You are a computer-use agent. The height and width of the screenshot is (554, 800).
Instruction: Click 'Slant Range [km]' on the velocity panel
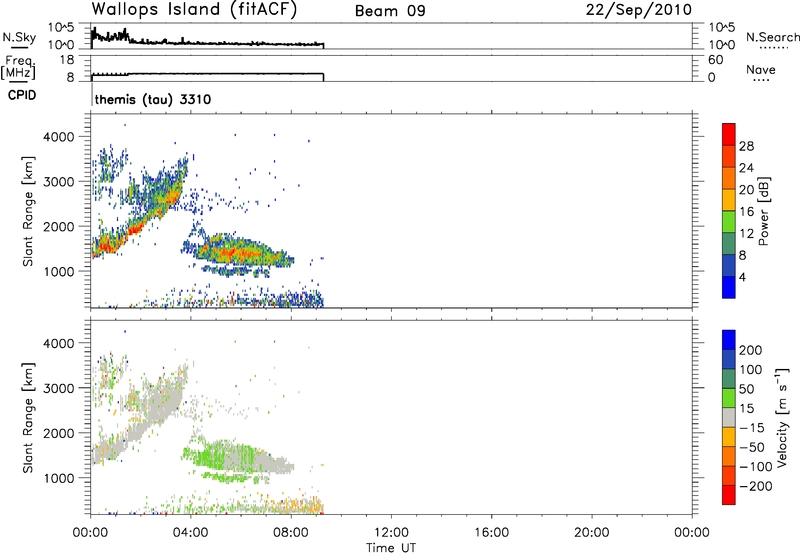(x=28, y=418)
